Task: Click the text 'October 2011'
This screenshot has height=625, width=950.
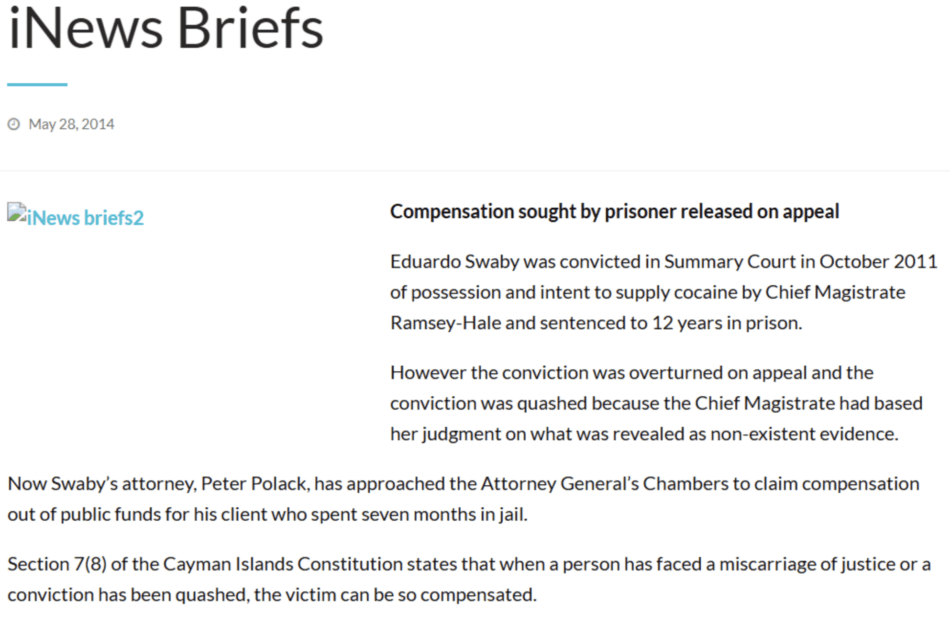Action: [x=878, y=262]
